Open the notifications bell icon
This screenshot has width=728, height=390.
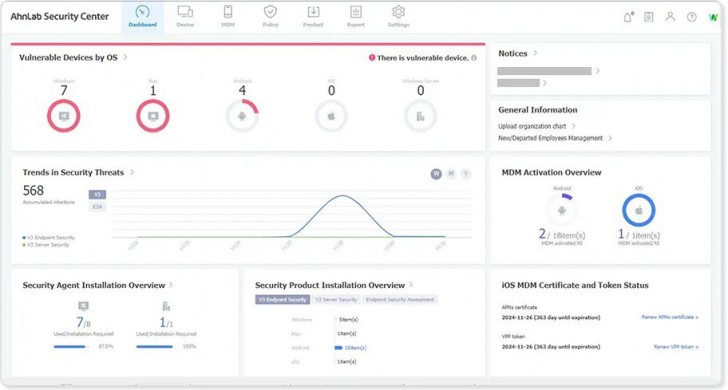coord(628,17)
